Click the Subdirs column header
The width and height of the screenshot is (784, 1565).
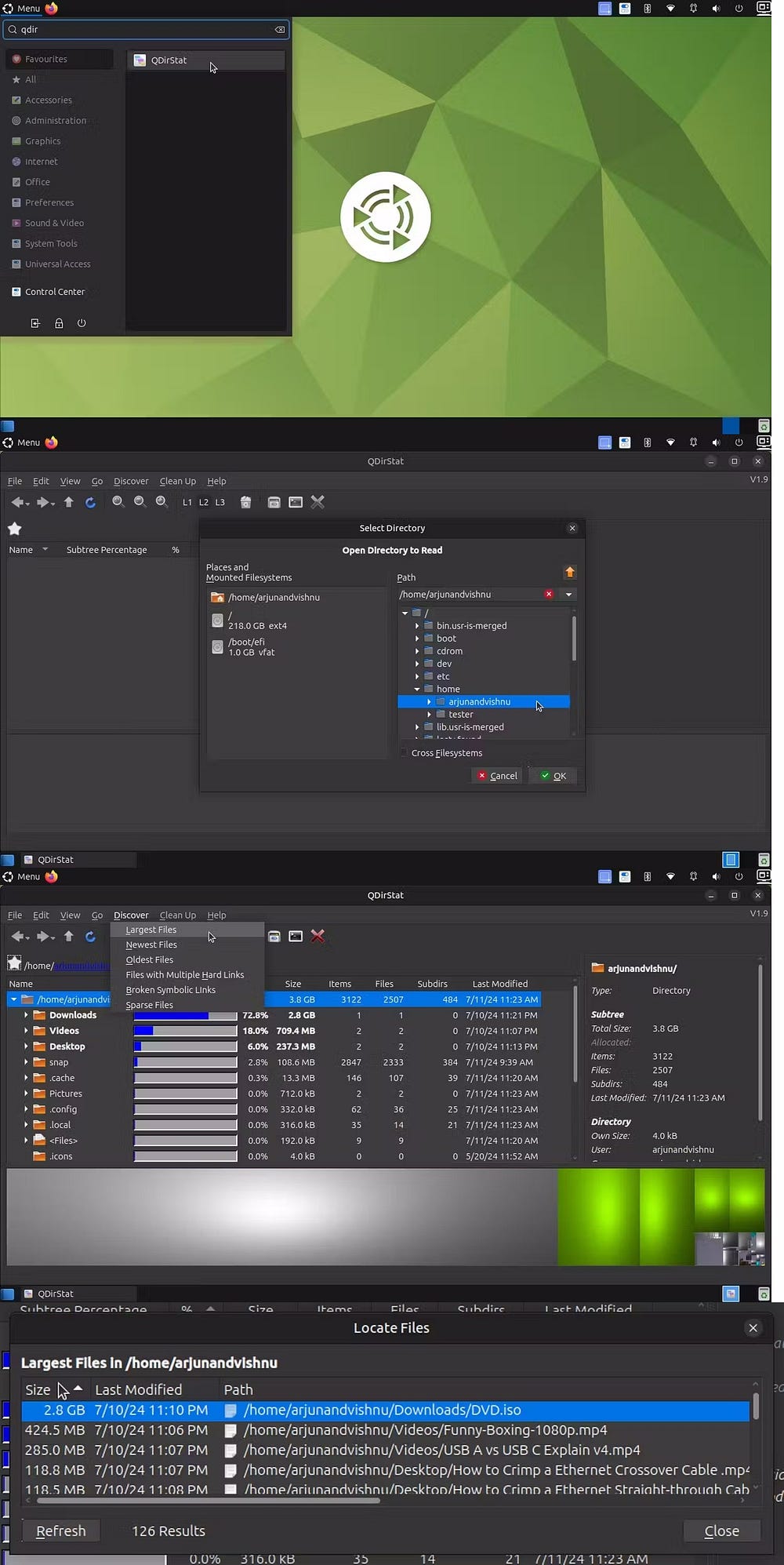click(x=432, y=984)
